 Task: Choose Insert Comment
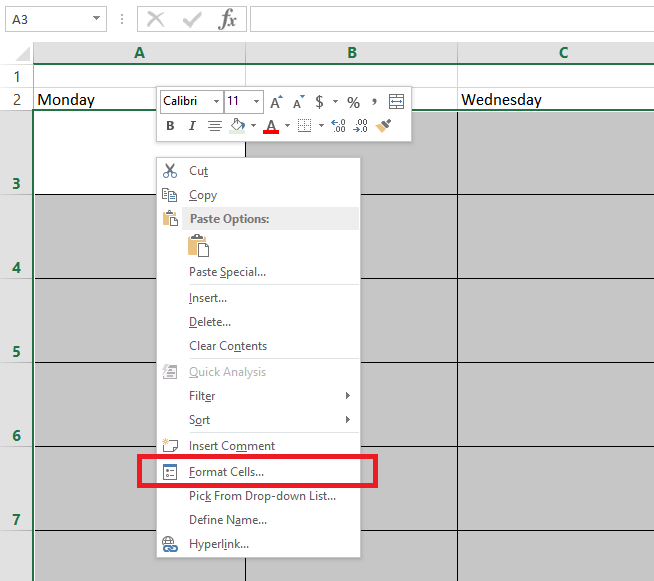coord(258,446)
